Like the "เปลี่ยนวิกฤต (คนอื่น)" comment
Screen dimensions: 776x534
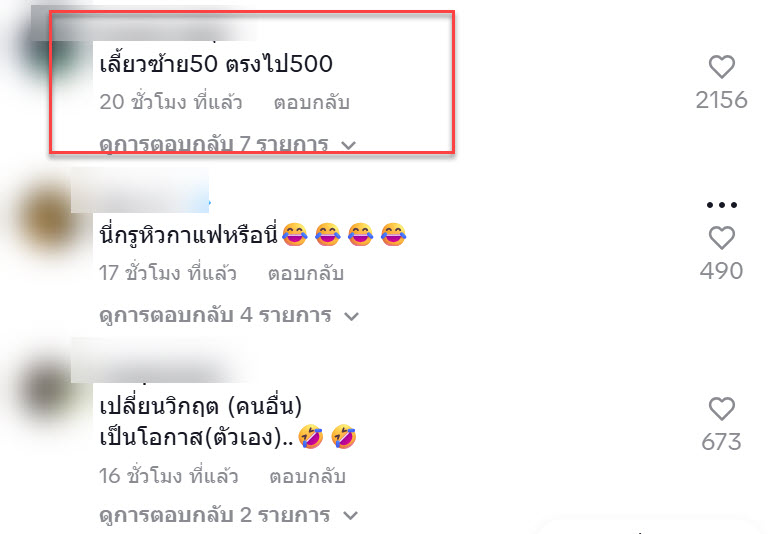[722, 409]
